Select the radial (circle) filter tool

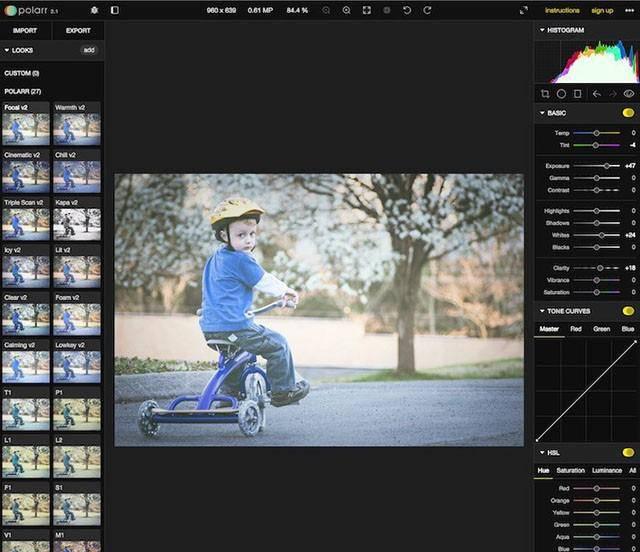pyautogui.click(x=561, y=94)
